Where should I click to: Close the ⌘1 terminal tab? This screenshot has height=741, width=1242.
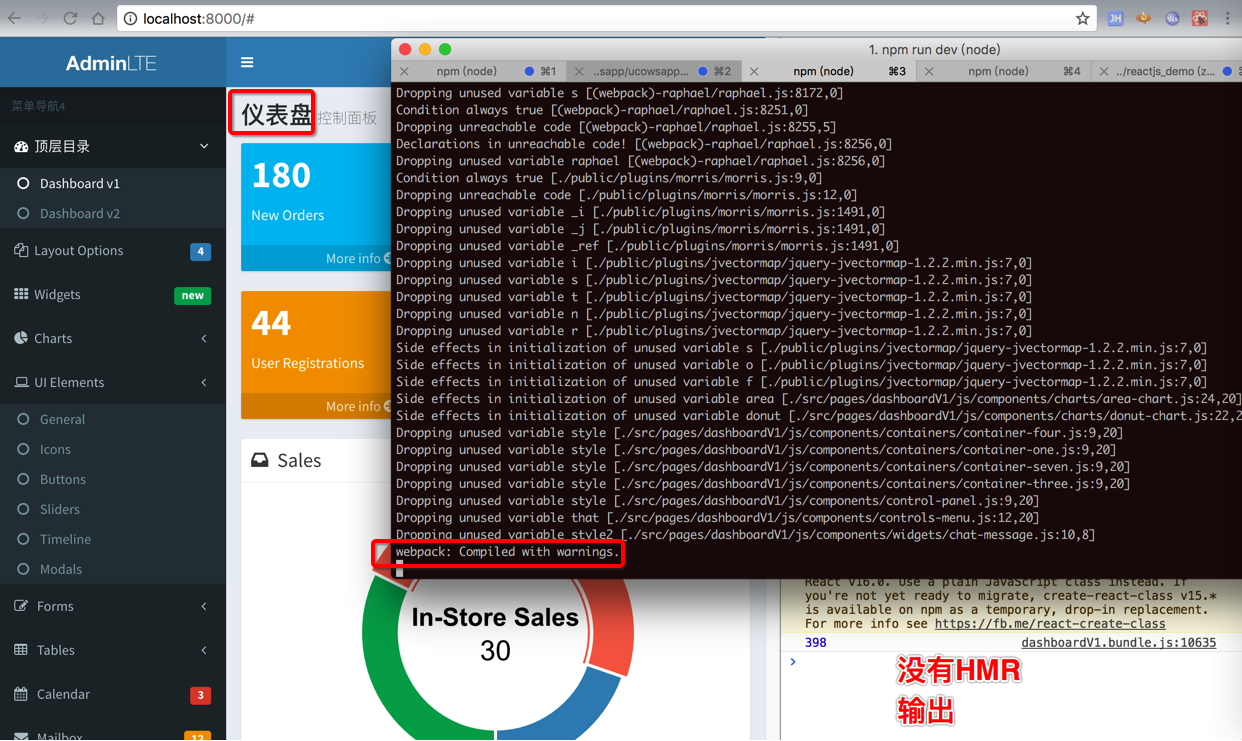(404, 72)
